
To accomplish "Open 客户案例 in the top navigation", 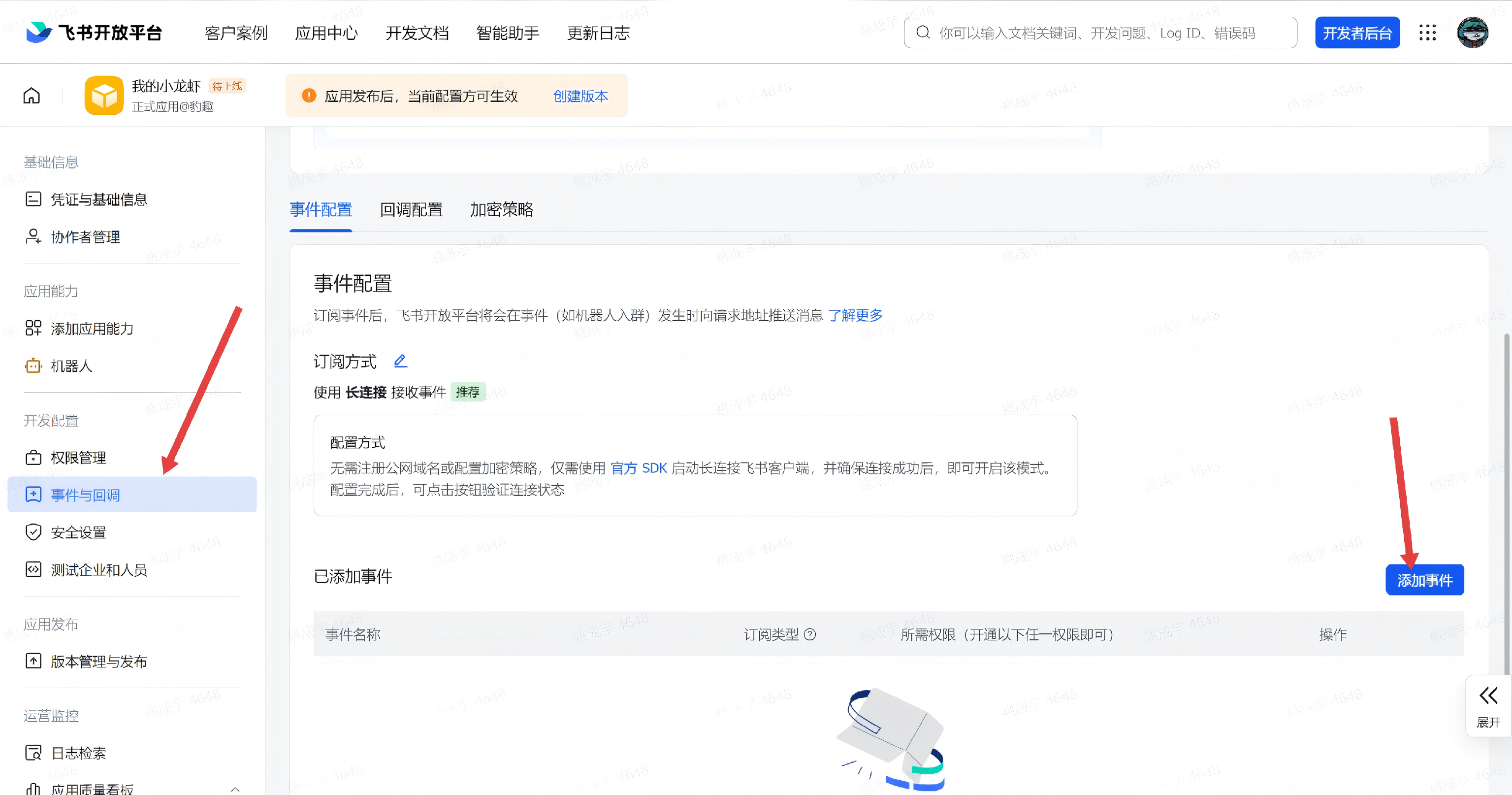I will (x=236, y=33).
